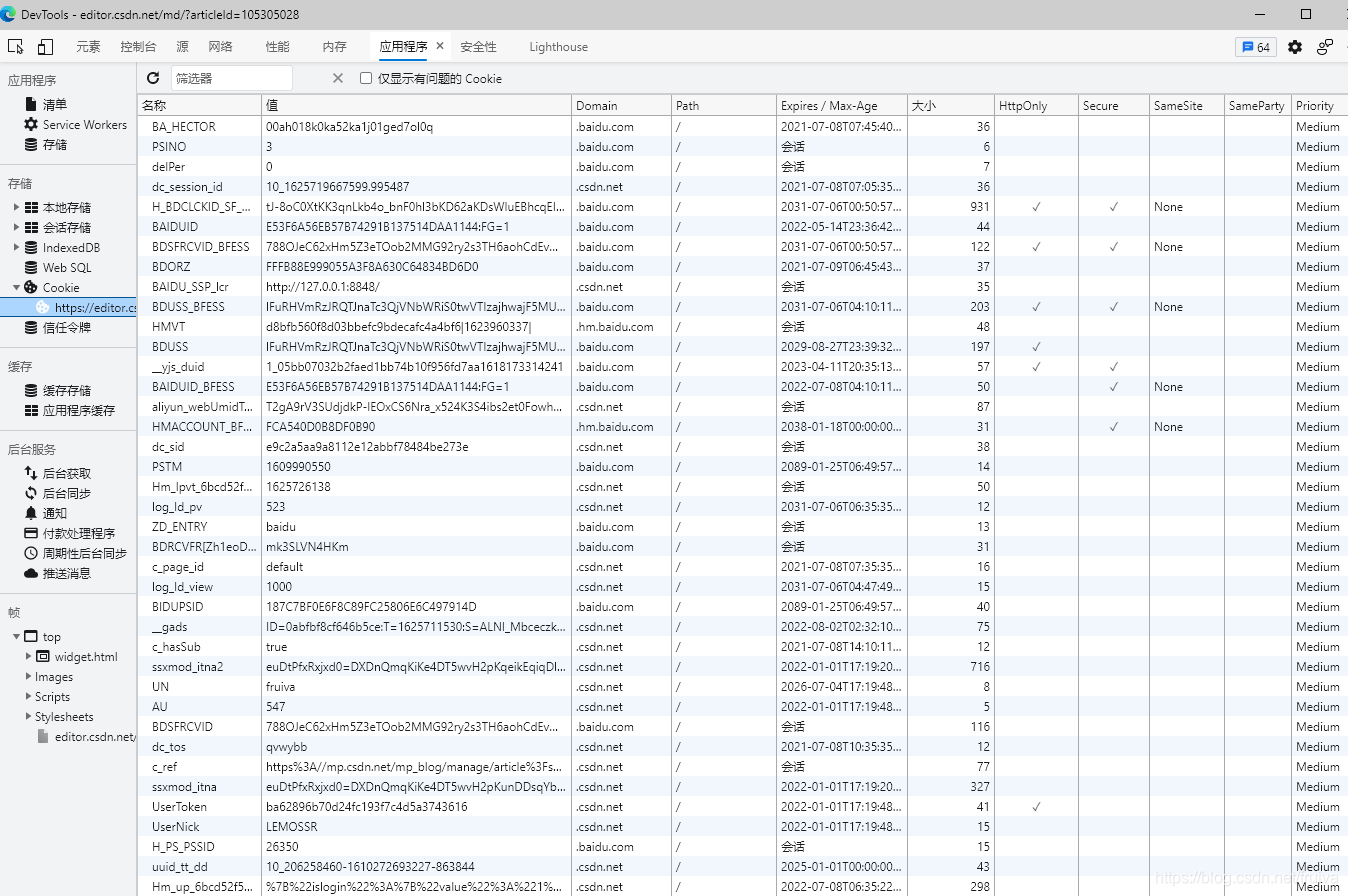Click value http://127.0.0.1:8848/
Image resolution: width=1348 pixels, height=896 pixels.
(324, 287)
